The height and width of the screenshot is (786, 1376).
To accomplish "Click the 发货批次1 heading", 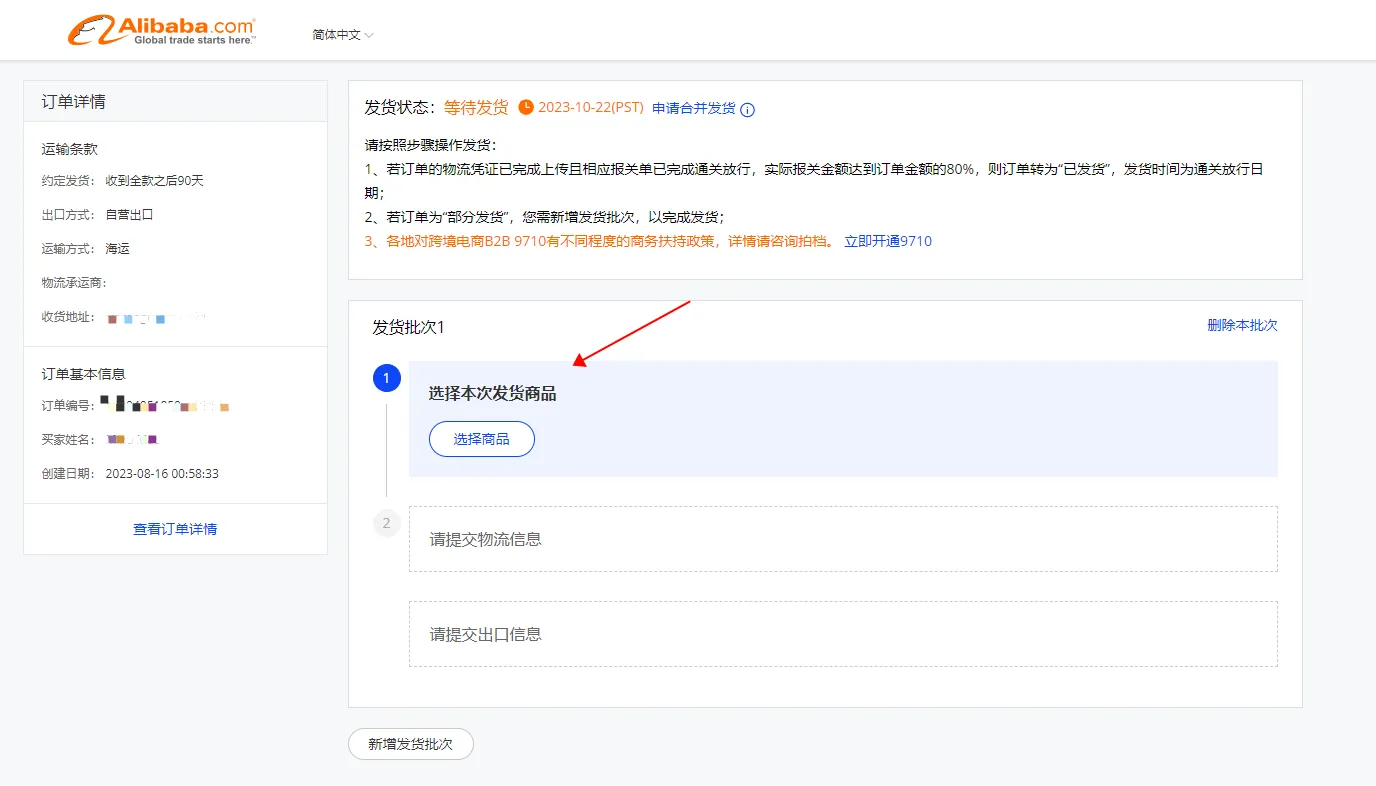I will click(407, 327).
